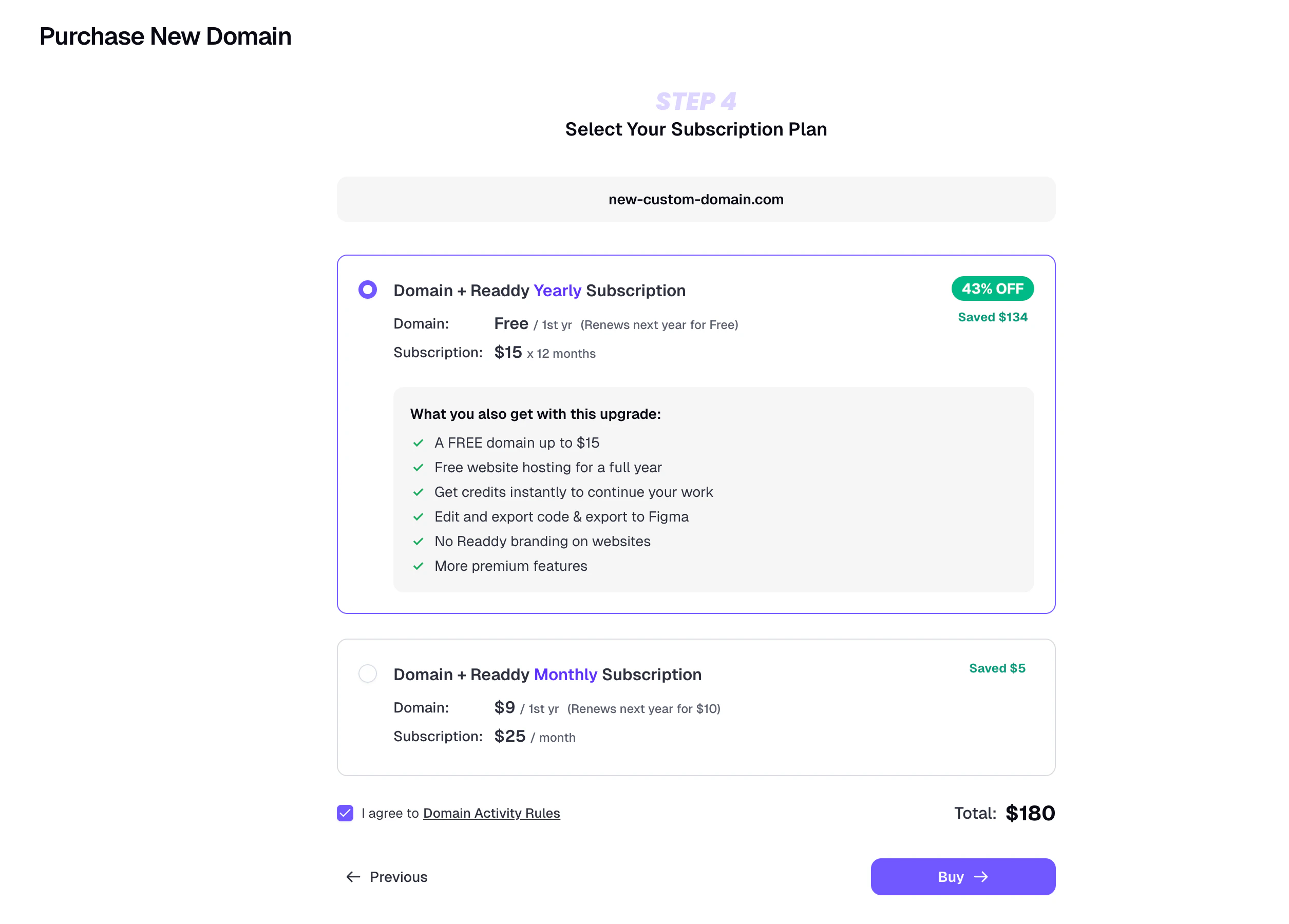Click the 43% OFF badge

(992, 288)
